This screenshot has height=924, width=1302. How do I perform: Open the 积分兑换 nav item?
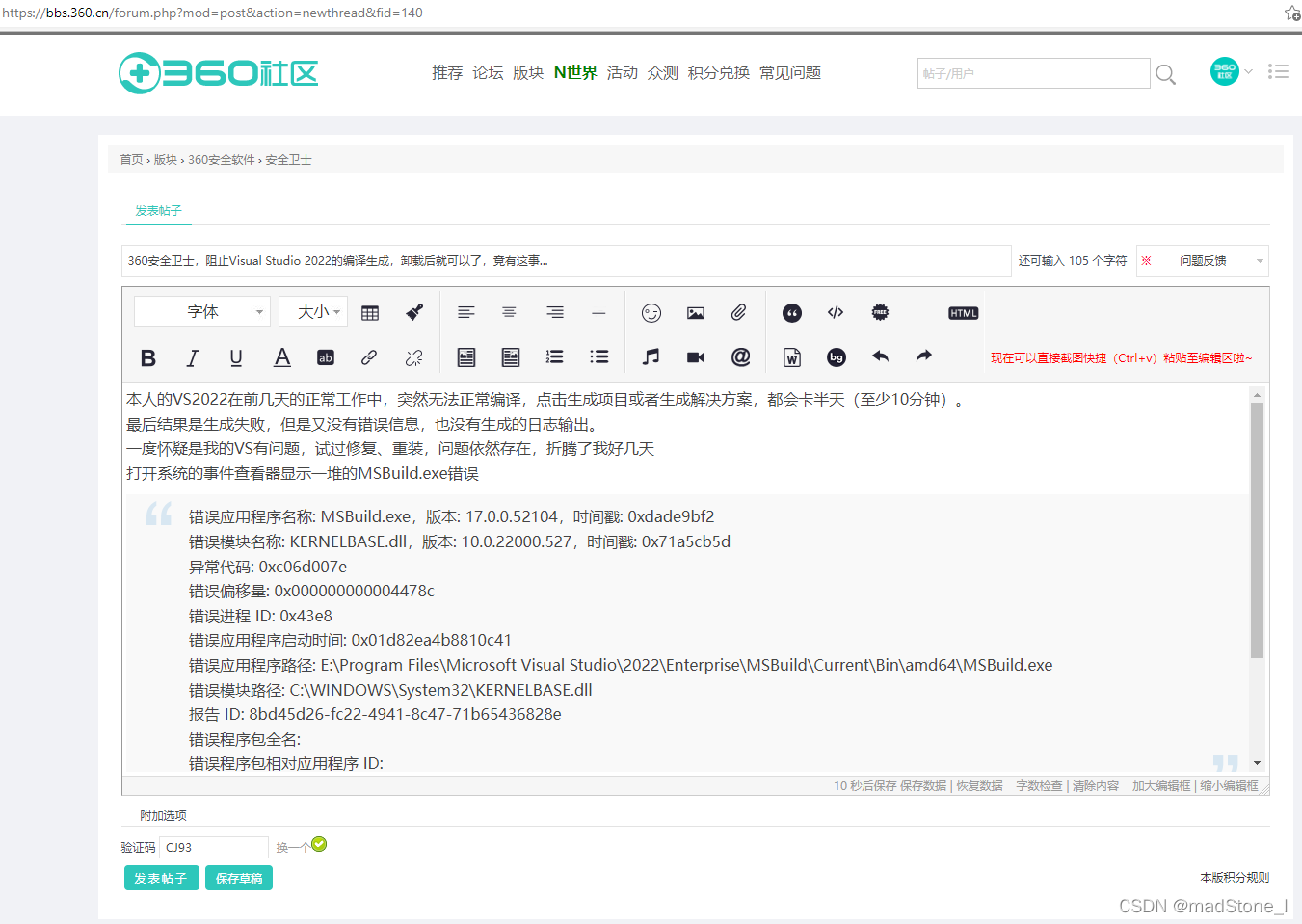click(719, 72)
